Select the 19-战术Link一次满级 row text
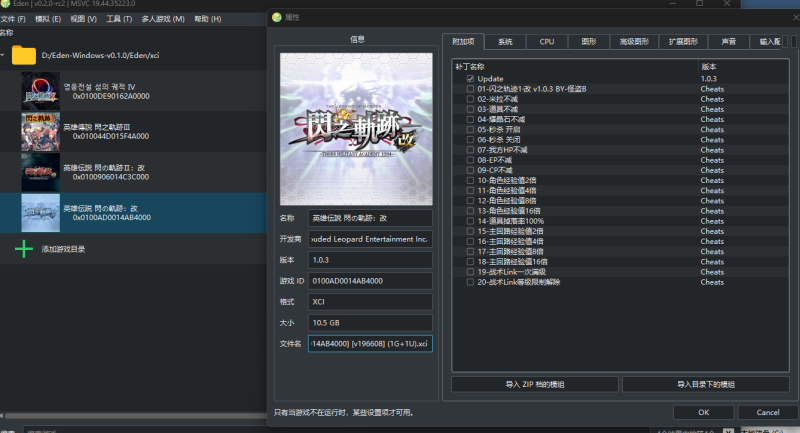Viewport: 800px width, 433px height. click(512, 272)
